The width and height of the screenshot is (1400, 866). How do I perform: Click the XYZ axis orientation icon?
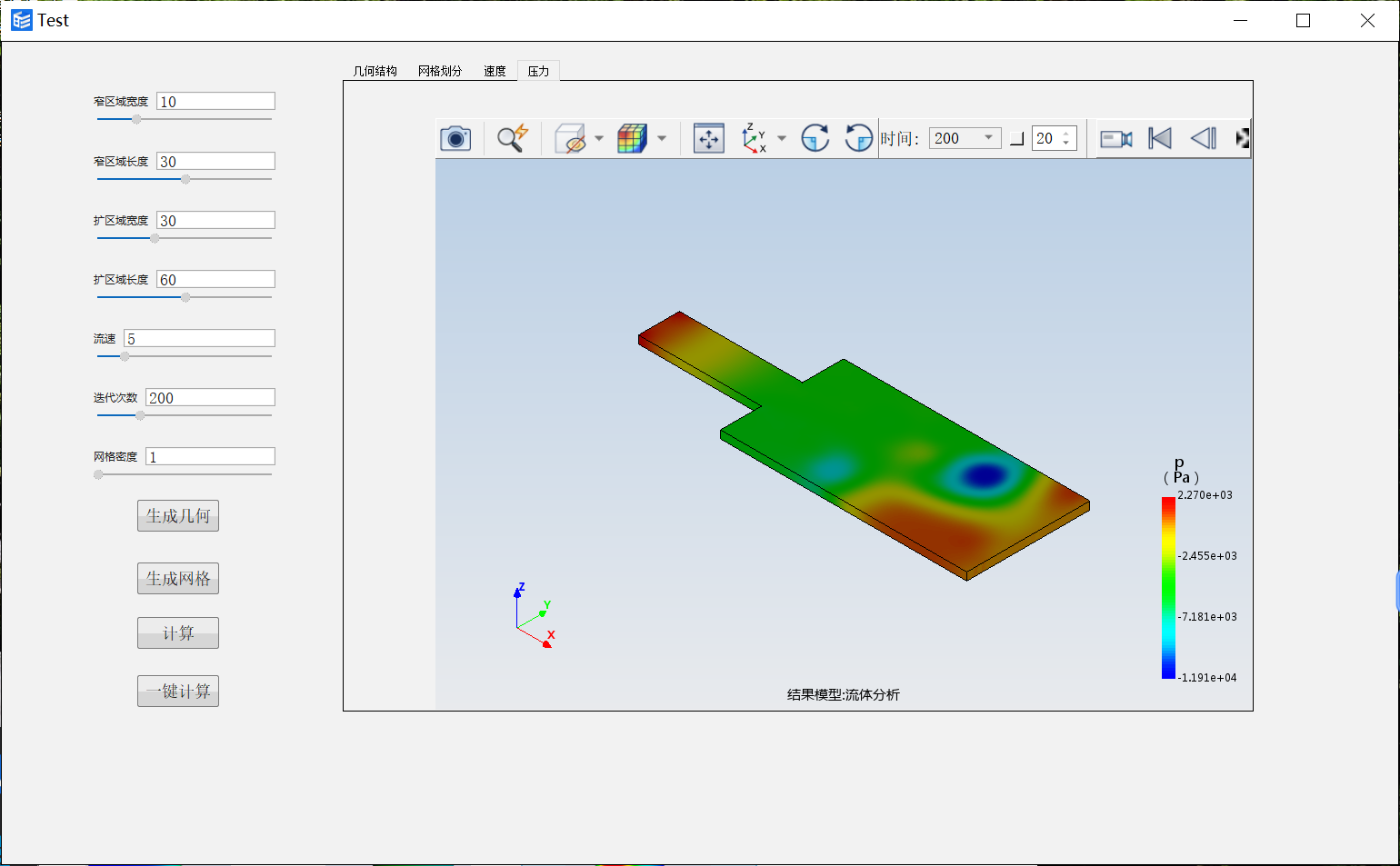(x=754, y=138)
